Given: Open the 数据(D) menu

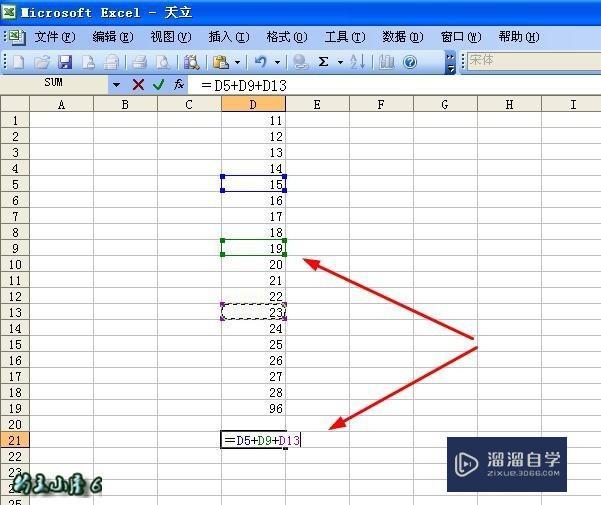Looking at the screenshot, I should point(402,37).
